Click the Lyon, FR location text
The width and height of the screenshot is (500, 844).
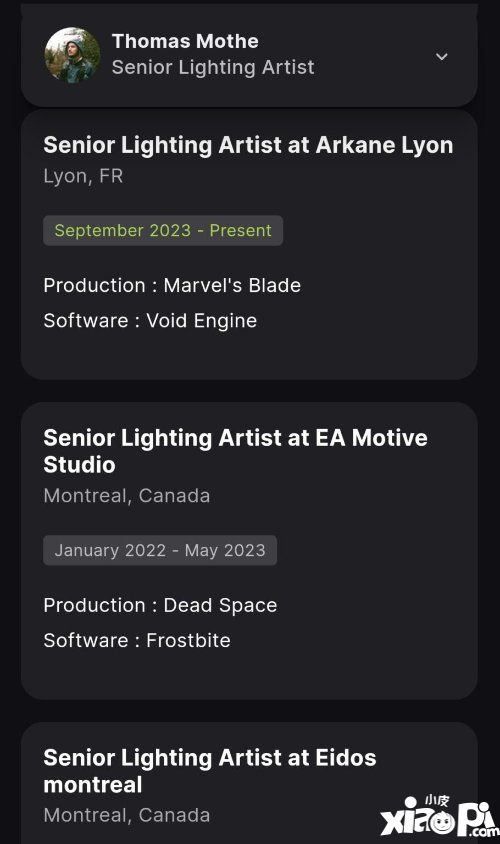click(83, 177)
